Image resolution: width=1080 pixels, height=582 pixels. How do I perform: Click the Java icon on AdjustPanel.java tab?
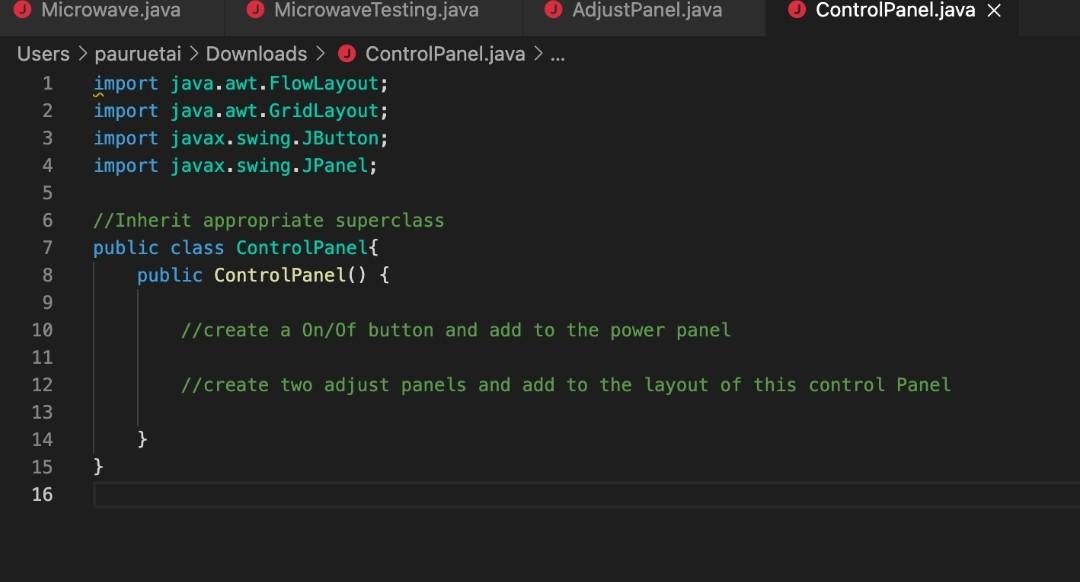[x=553, y=12]
